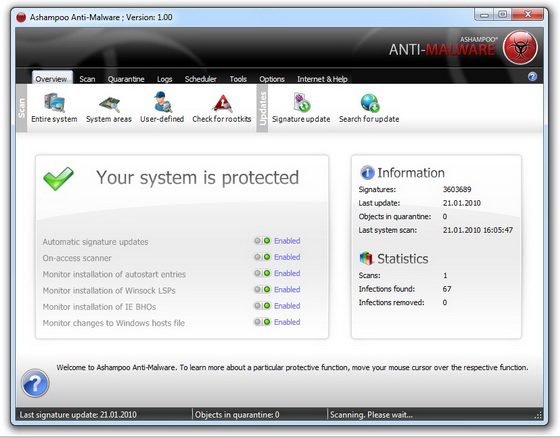The width and height of the screenshot is (560, 438).
Task: Click Enabled link for Winsock LSPs
Action: [x=287, y=289]
